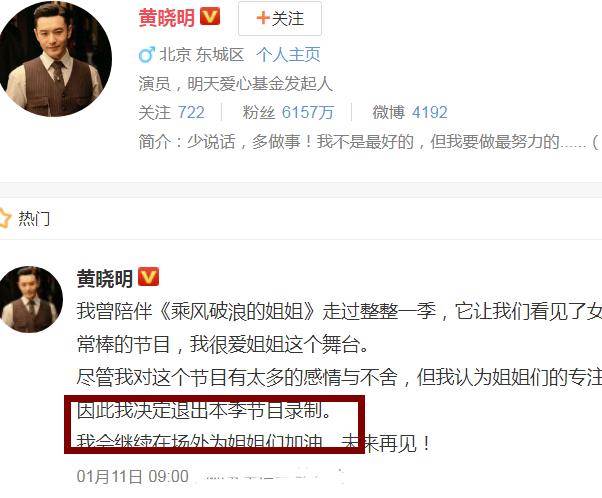
Task: View the 关注 722 following count
Action: [172, 113]
